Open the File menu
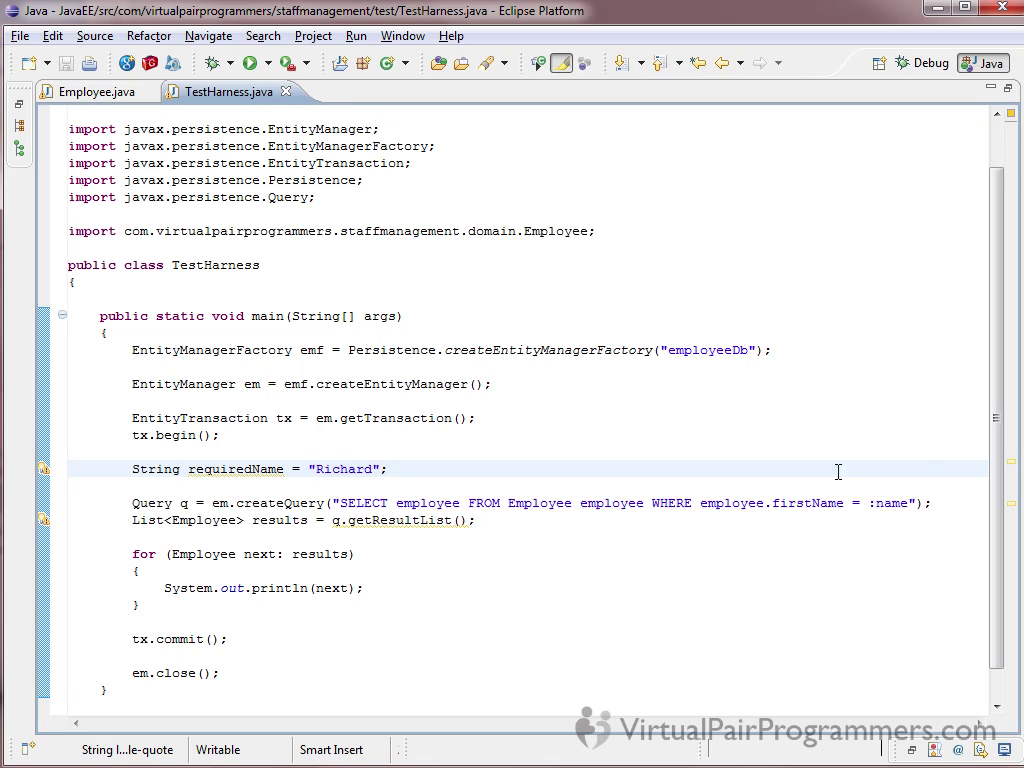This screenshot has width=1024, height=768. 20,36
